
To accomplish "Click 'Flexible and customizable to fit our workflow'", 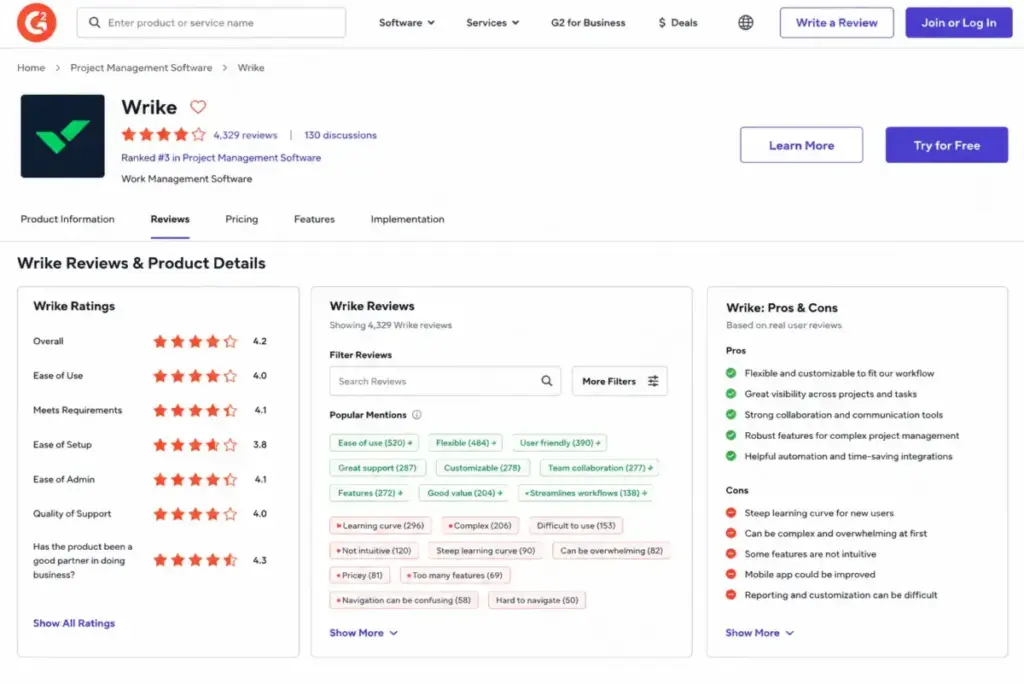I will tap(839, 374).
